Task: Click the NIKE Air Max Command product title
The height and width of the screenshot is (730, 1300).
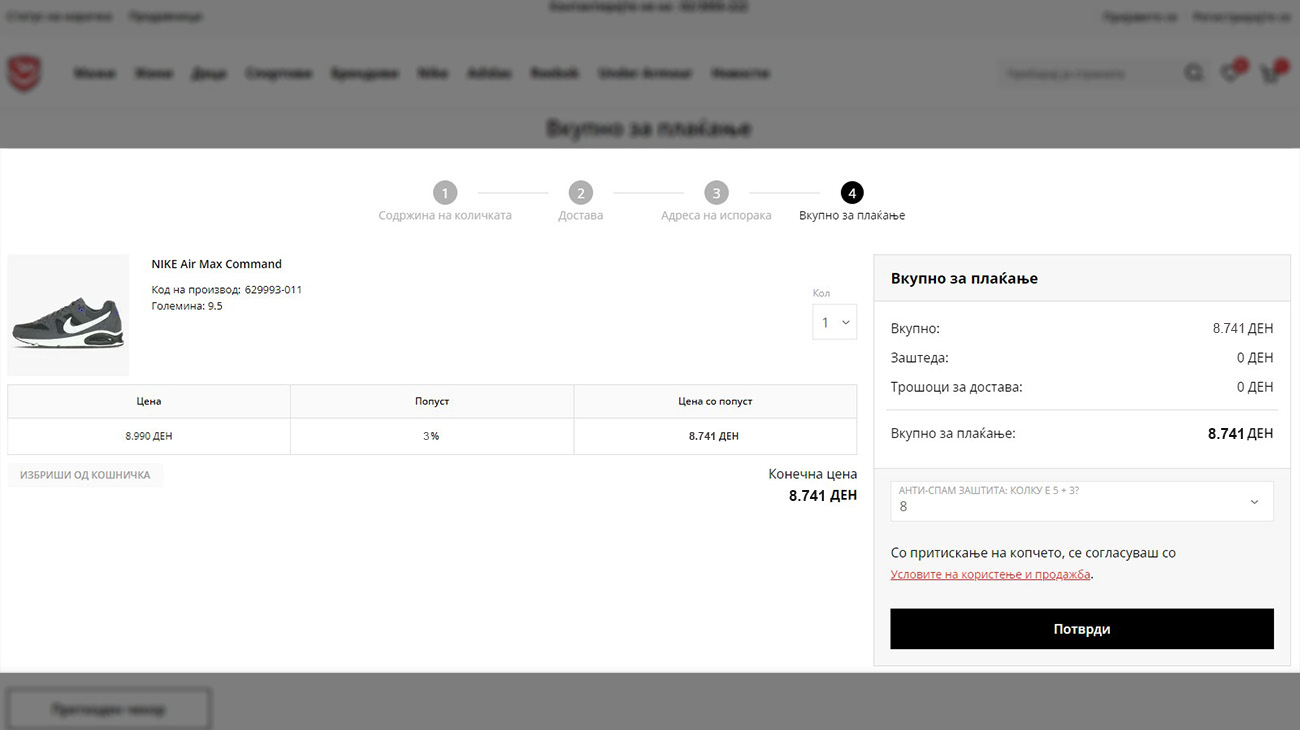Action: 216,264
